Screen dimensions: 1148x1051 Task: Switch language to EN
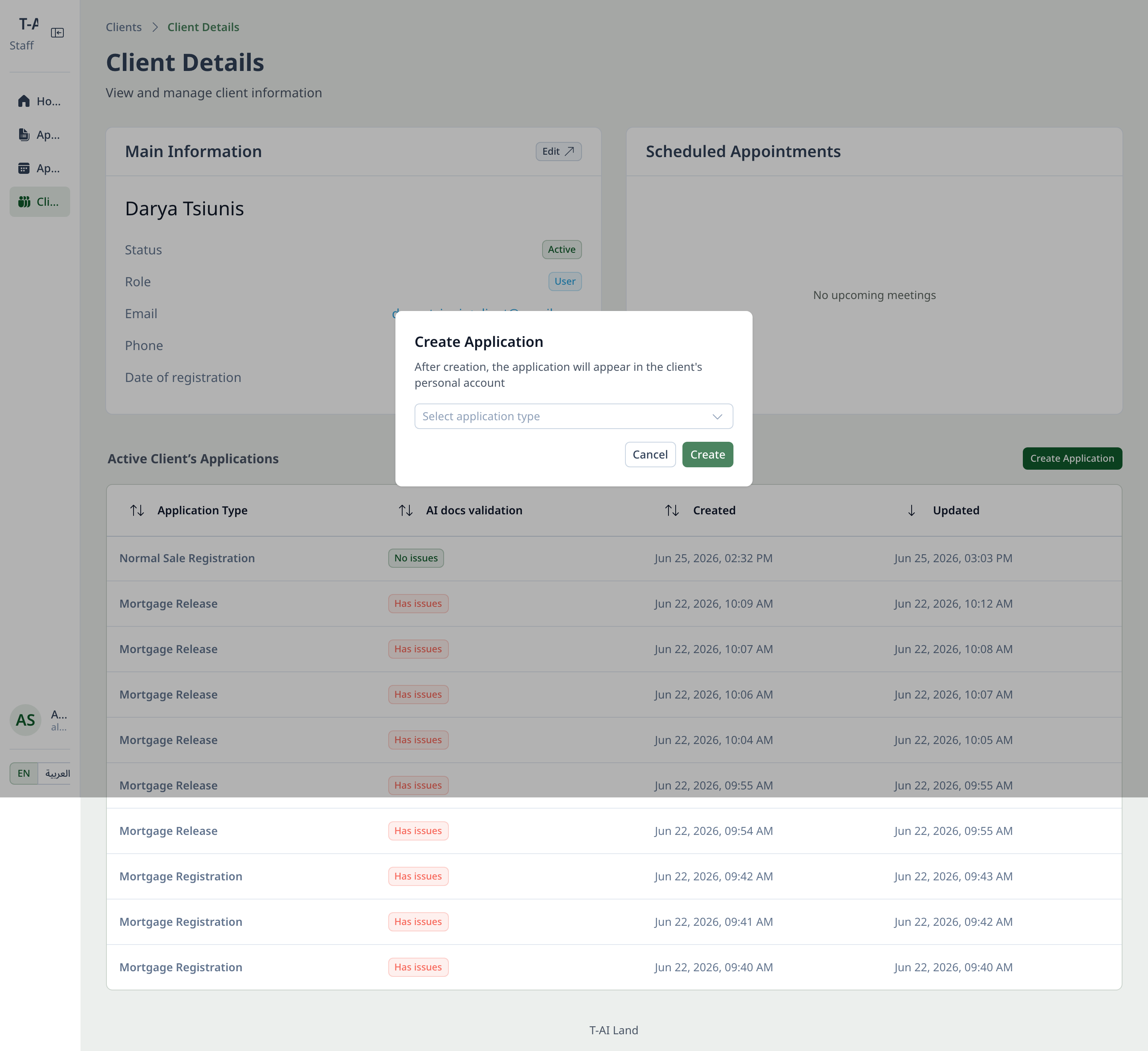[x=24, y=773]
